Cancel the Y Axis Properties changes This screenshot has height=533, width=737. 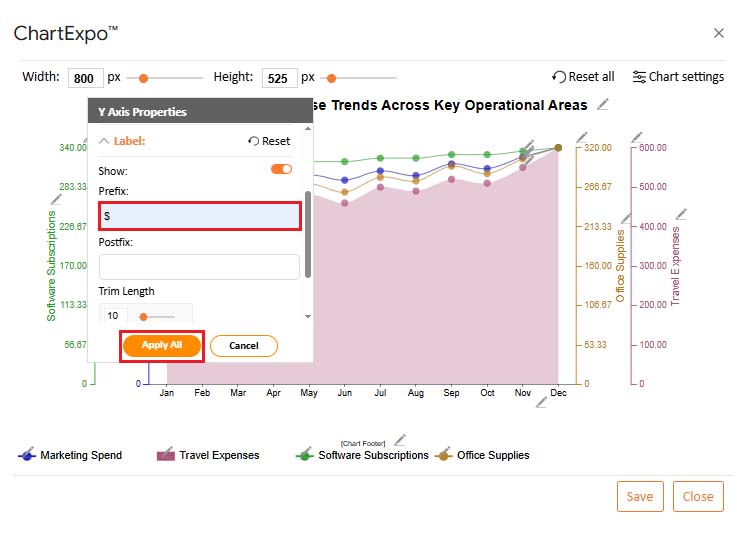[244, 345]
